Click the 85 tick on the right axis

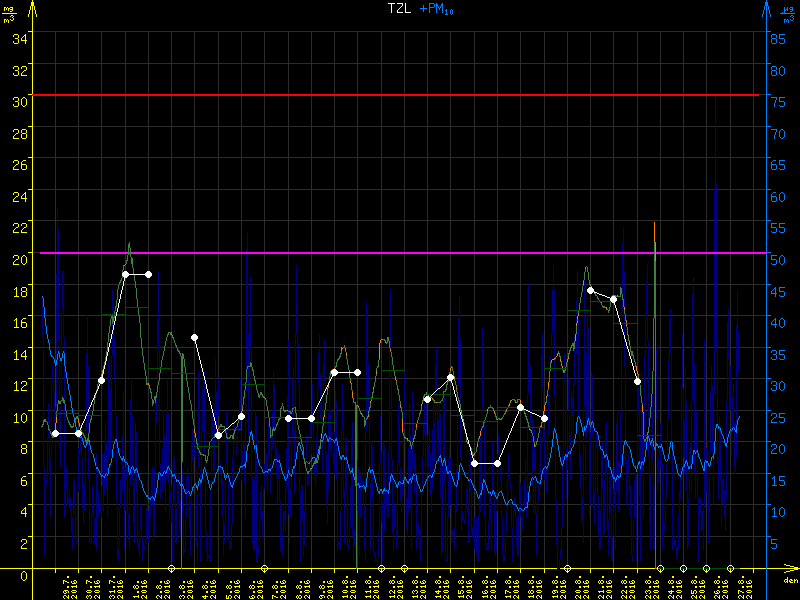[776, 37]
